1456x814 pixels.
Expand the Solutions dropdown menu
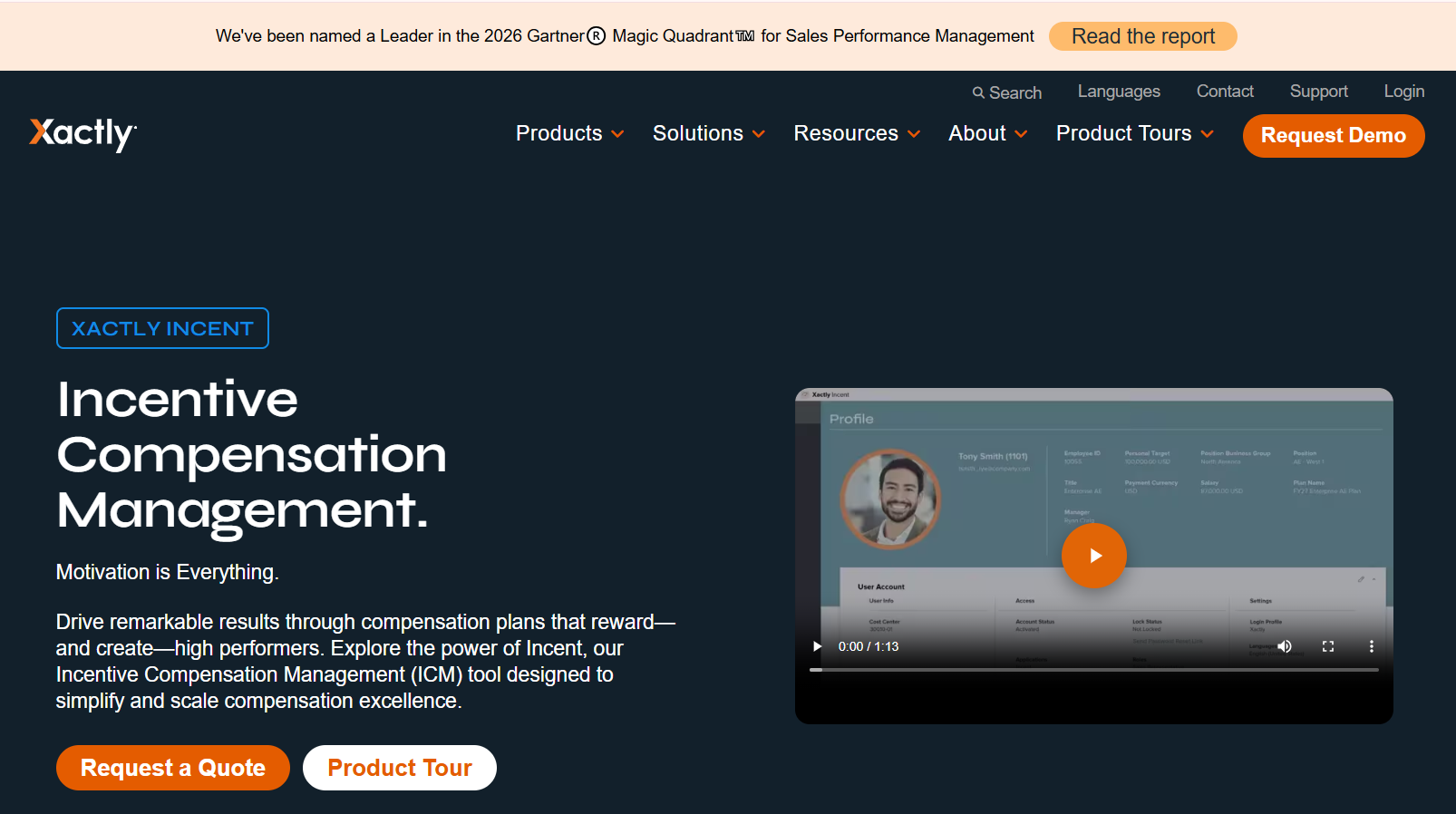pyautogui.click(x=709, y=133)
